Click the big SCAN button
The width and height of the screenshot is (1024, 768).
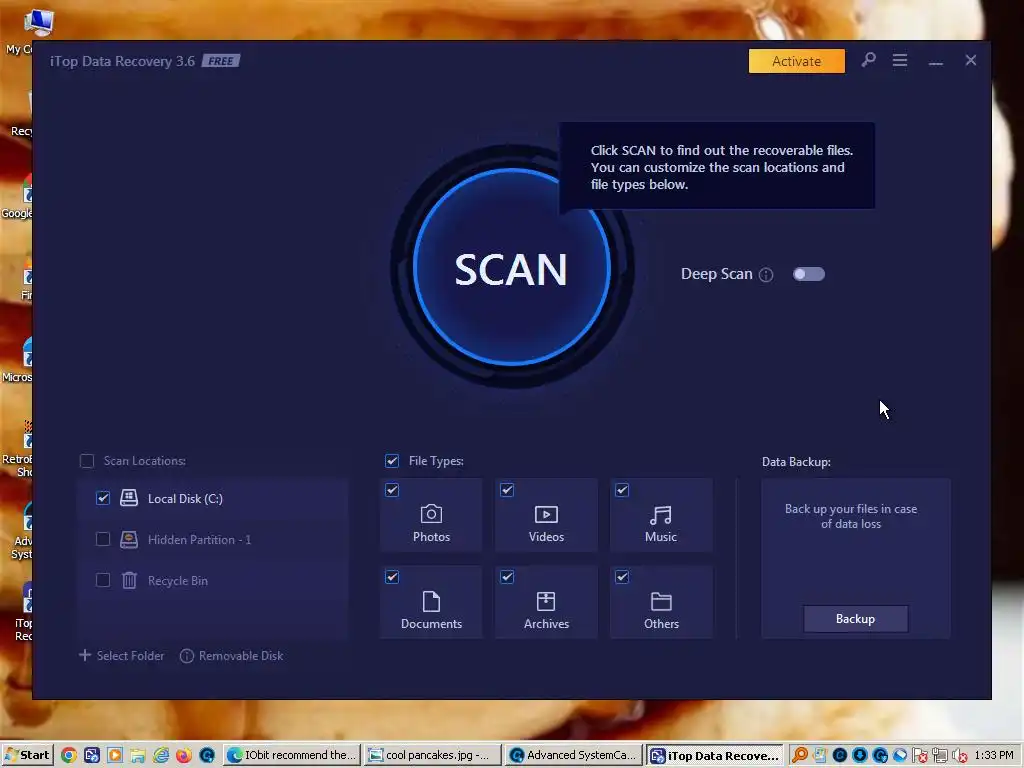(x=511, y=267)
